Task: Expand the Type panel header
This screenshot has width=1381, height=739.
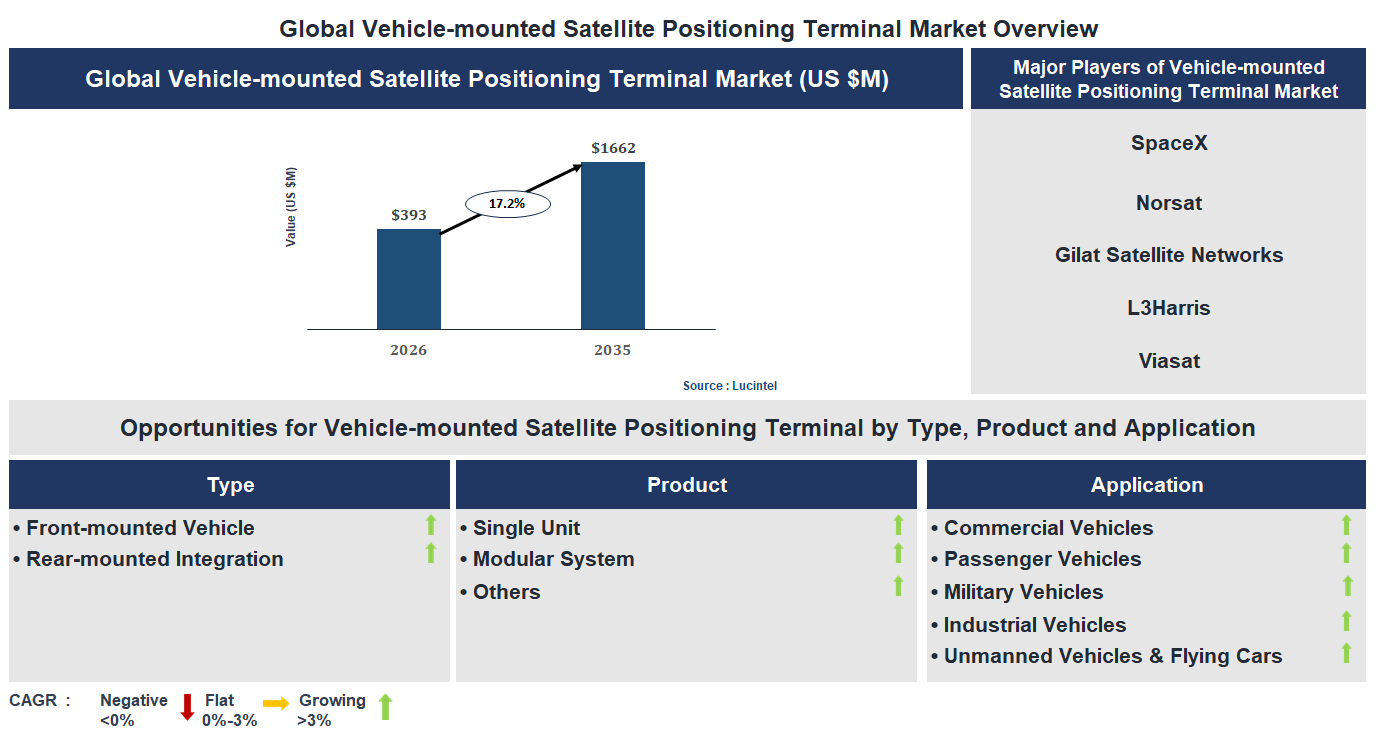Action: (229, 484)
